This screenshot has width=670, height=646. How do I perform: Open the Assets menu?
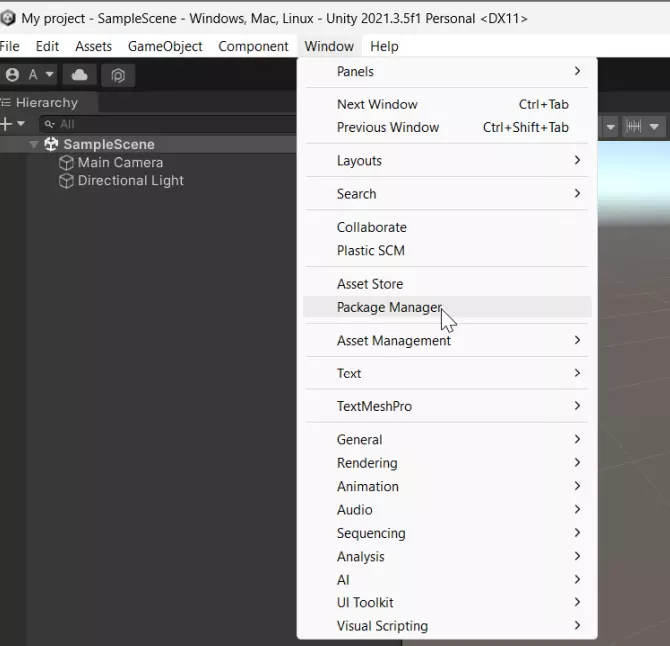click(x=94, y=46)
